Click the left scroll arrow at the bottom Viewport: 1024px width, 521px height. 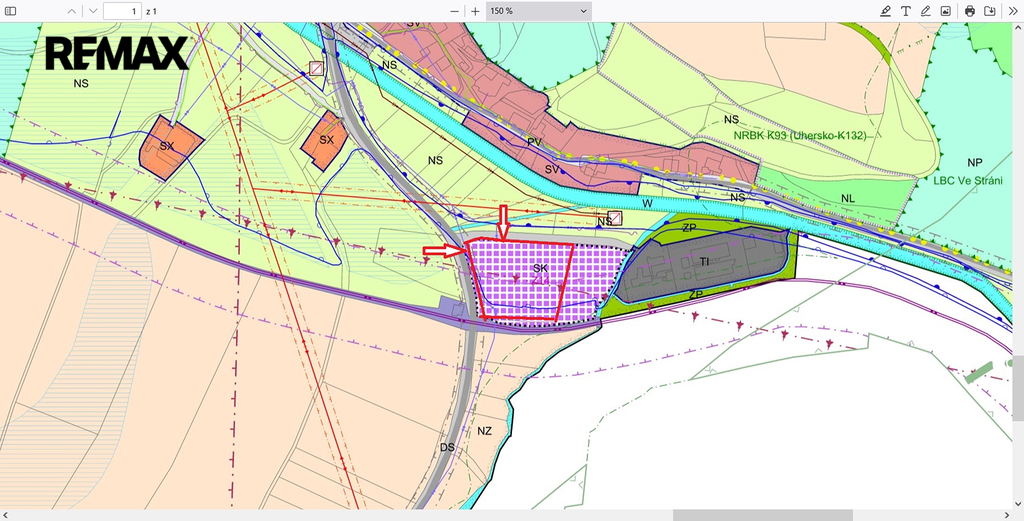(5, 515)
